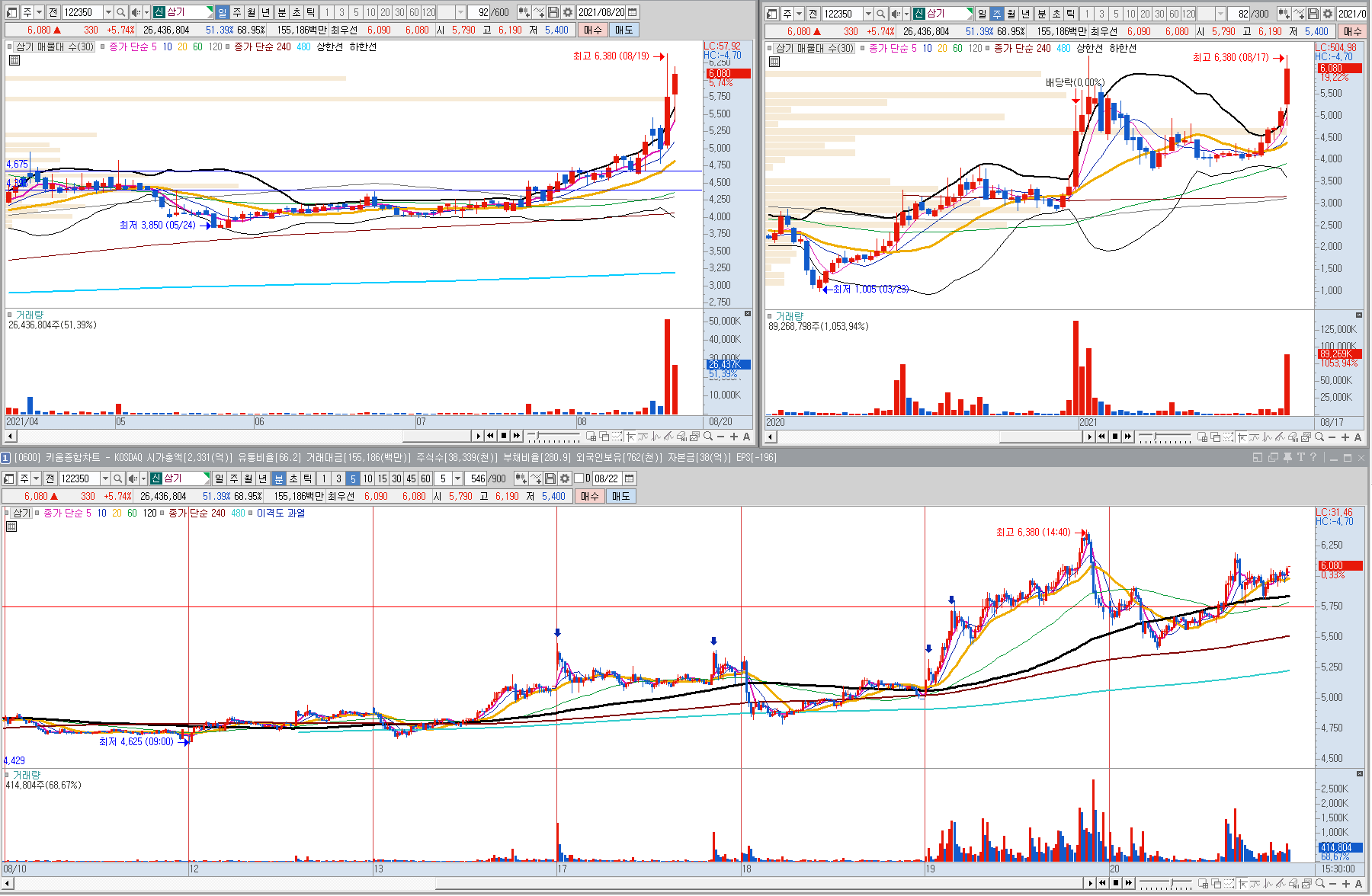This screenshot has height=896, width=1372.
Task: Select daily (일) period in daily chart
Action: click(x=222, y=12)
